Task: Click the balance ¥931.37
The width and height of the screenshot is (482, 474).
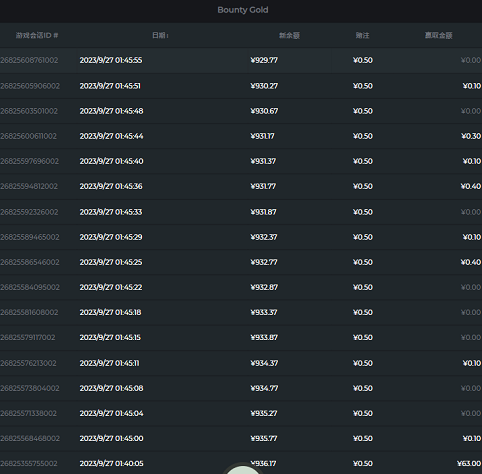Action: click(263, 161)
